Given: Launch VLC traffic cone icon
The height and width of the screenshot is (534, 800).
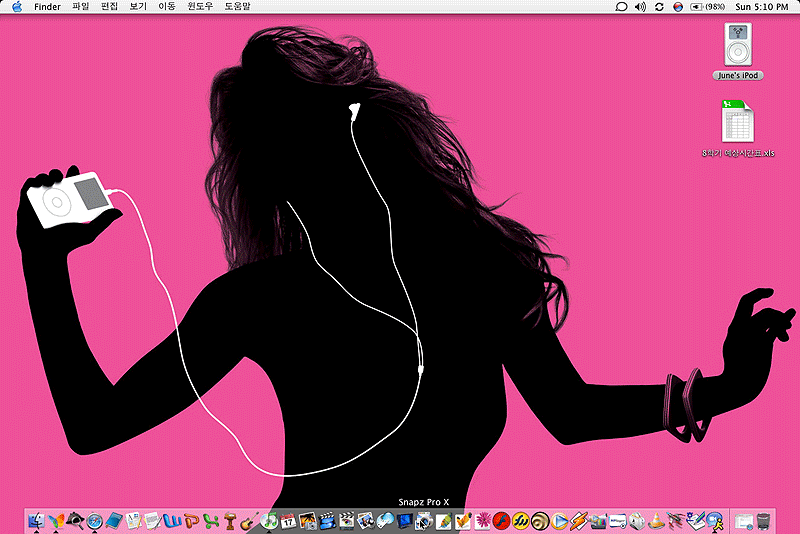Looking at the screenshot, I should (x=656, y=520).
